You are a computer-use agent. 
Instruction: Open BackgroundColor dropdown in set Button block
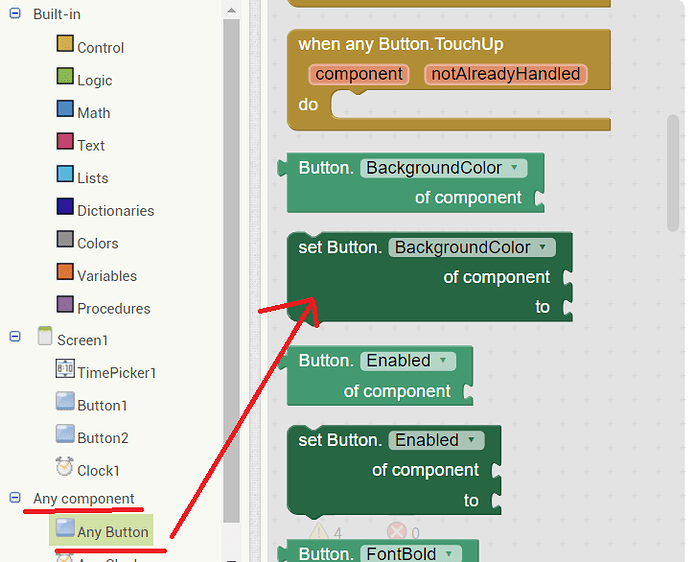pos(472,247)
